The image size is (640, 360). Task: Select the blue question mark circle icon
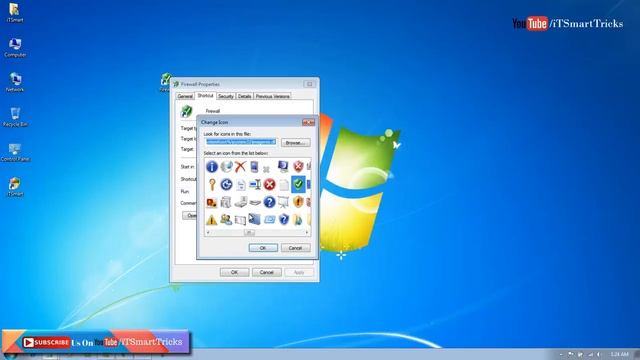269,202
